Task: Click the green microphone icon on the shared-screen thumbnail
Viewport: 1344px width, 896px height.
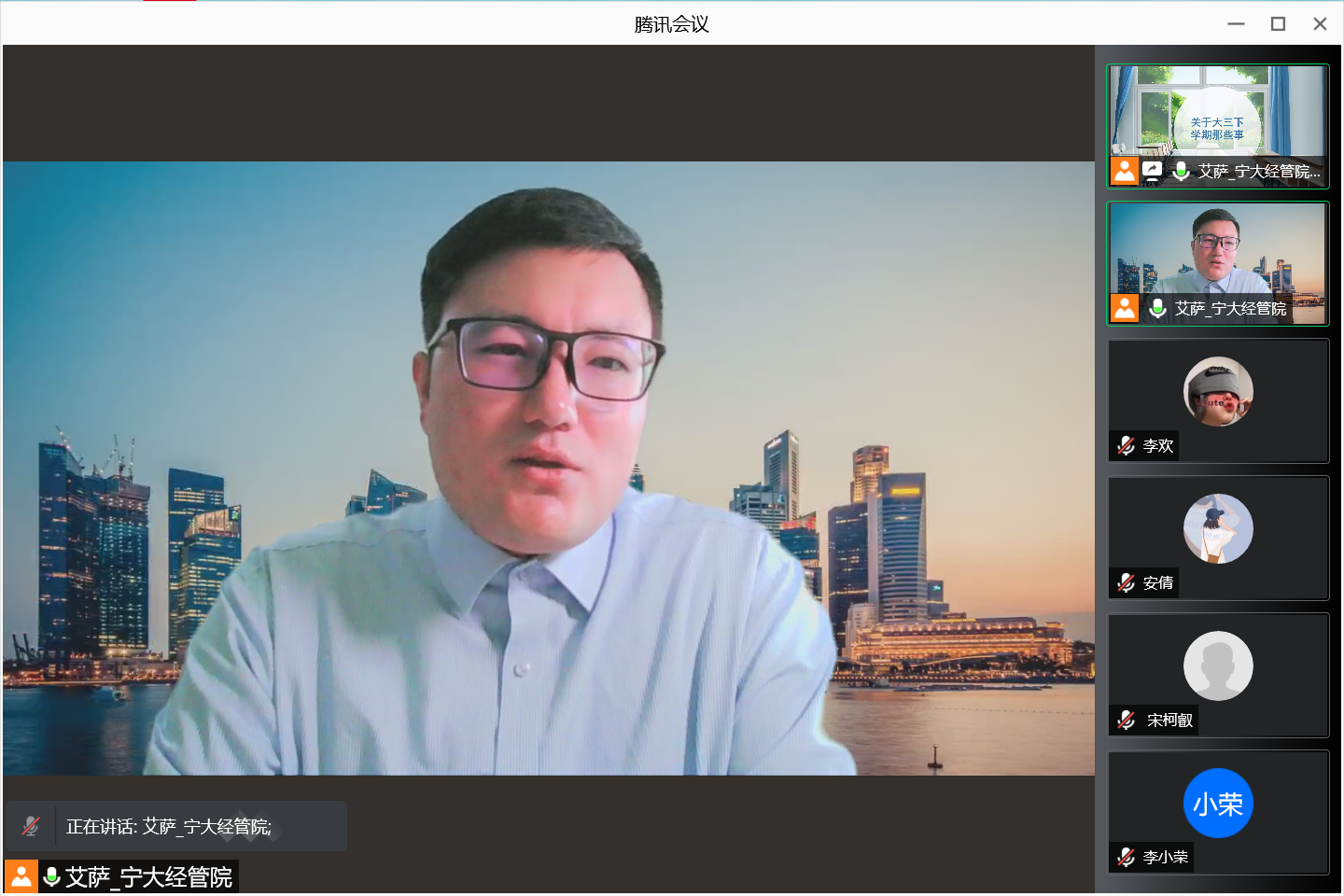Action: coord(1181,171)
